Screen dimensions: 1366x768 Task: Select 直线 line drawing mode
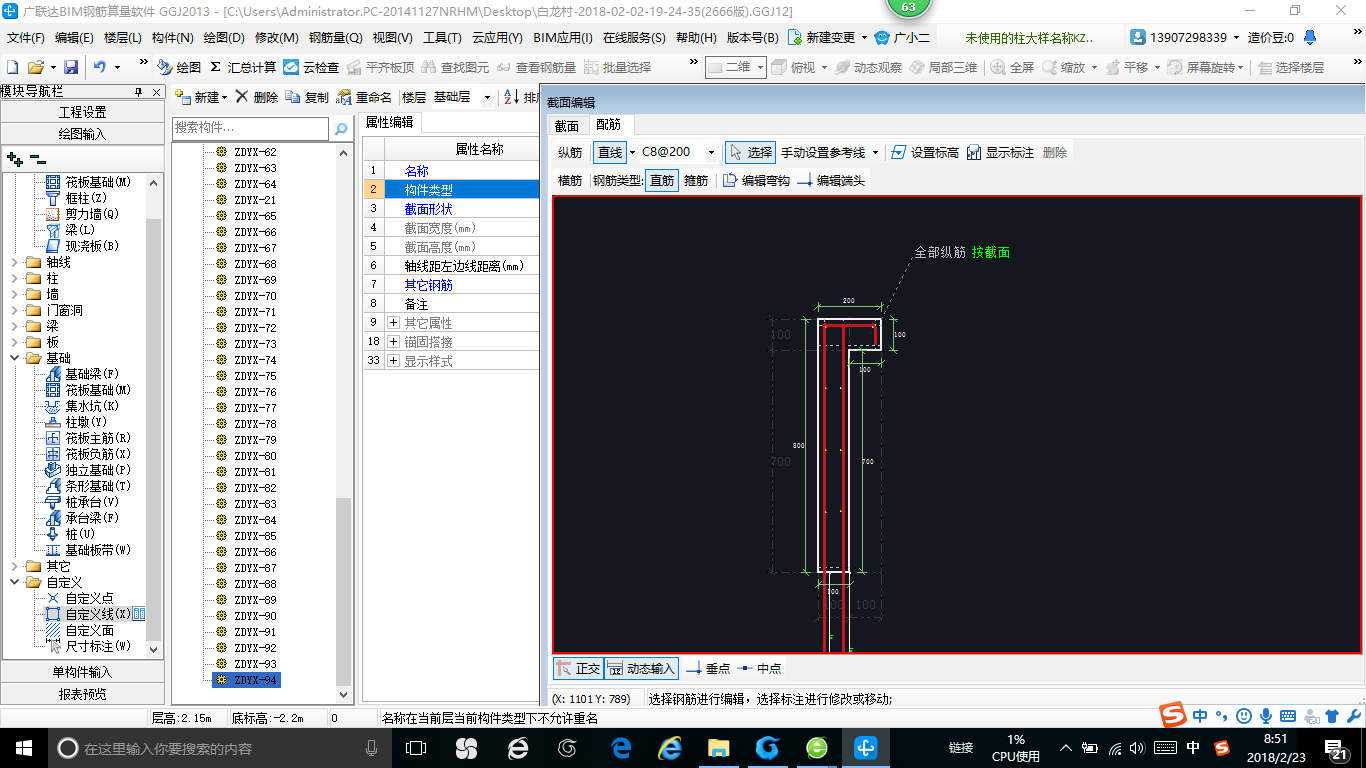click(x=610, y=152)
